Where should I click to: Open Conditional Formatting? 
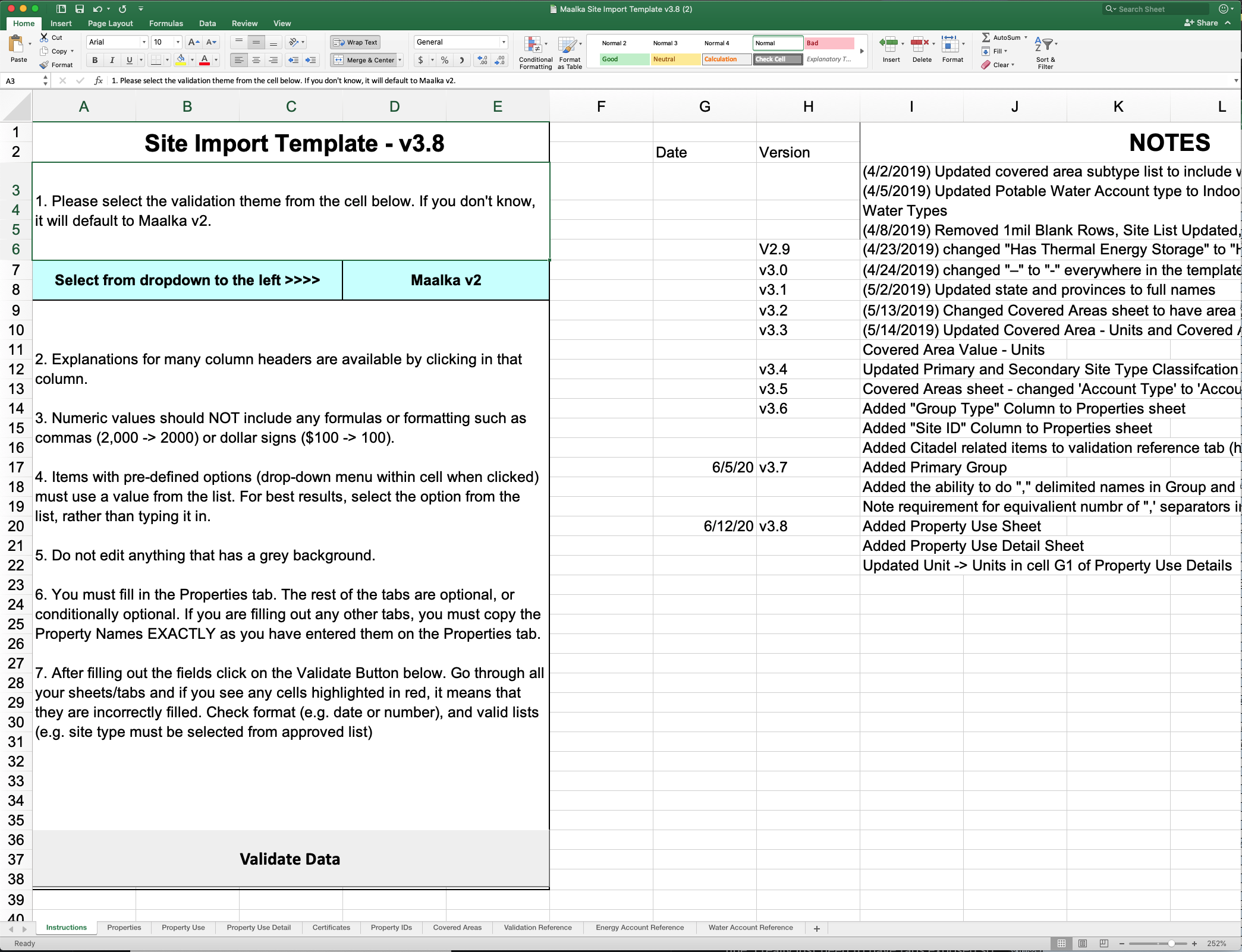click(535, 53)
